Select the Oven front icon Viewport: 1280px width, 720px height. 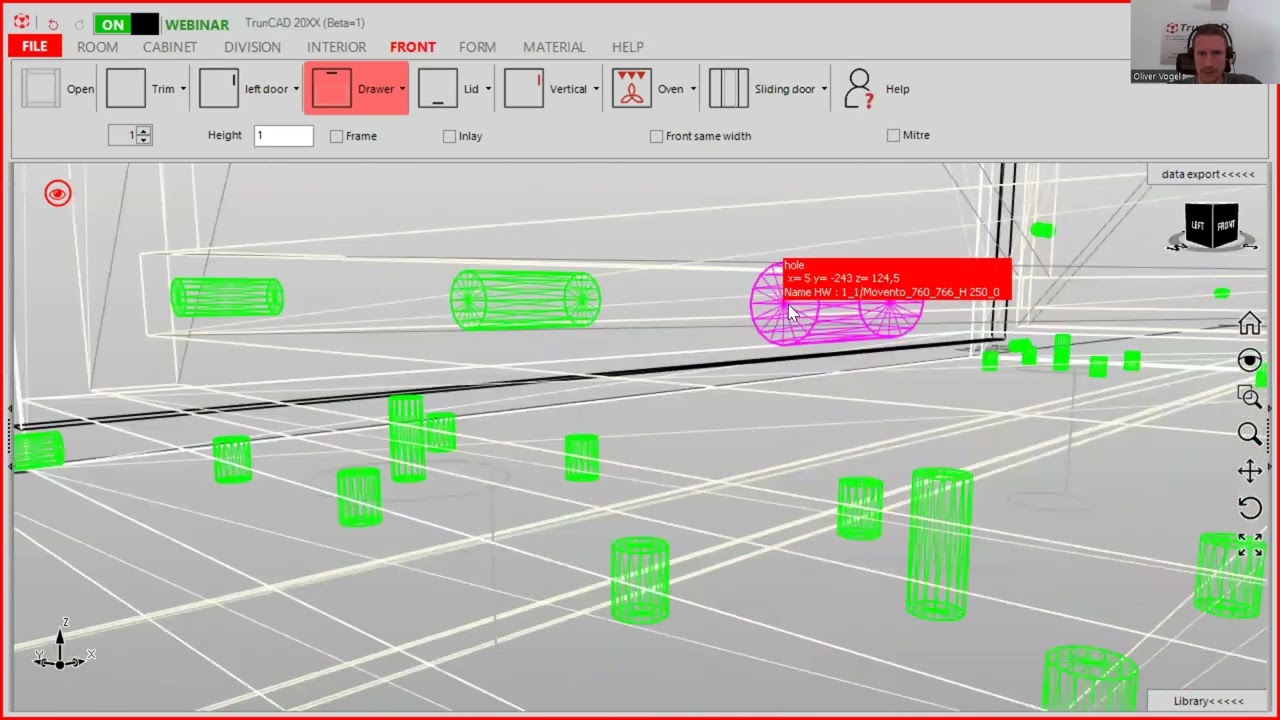(x=632, y=88)
